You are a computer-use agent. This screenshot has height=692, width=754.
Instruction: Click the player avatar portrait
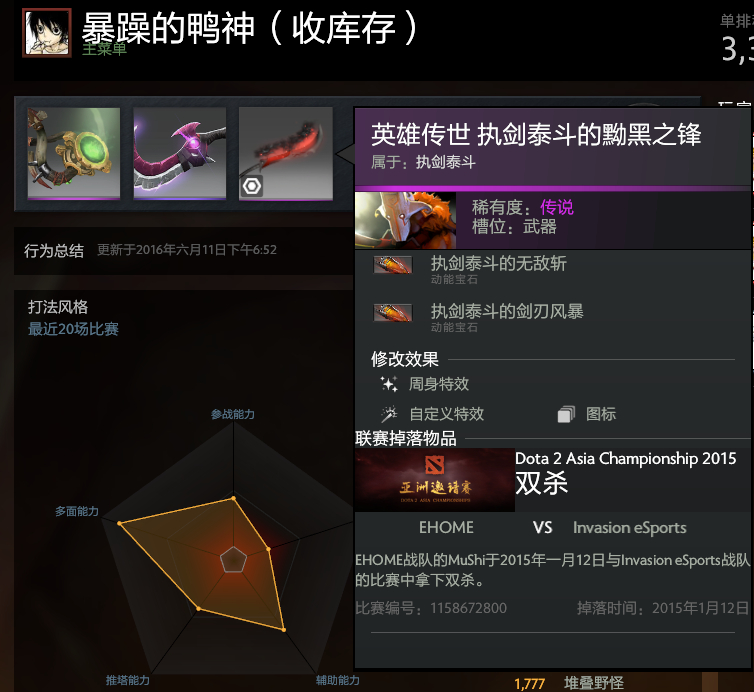point(47,33)
